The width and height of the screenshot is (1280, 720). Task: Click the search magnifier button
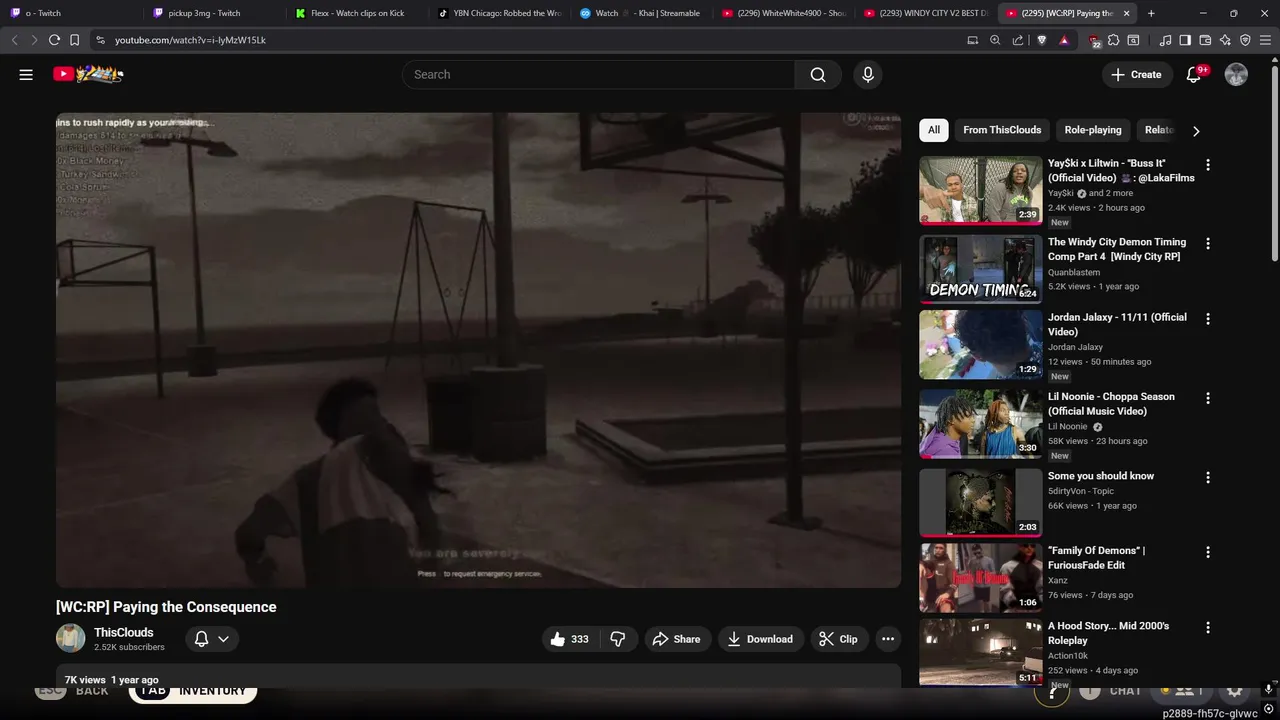818,75
